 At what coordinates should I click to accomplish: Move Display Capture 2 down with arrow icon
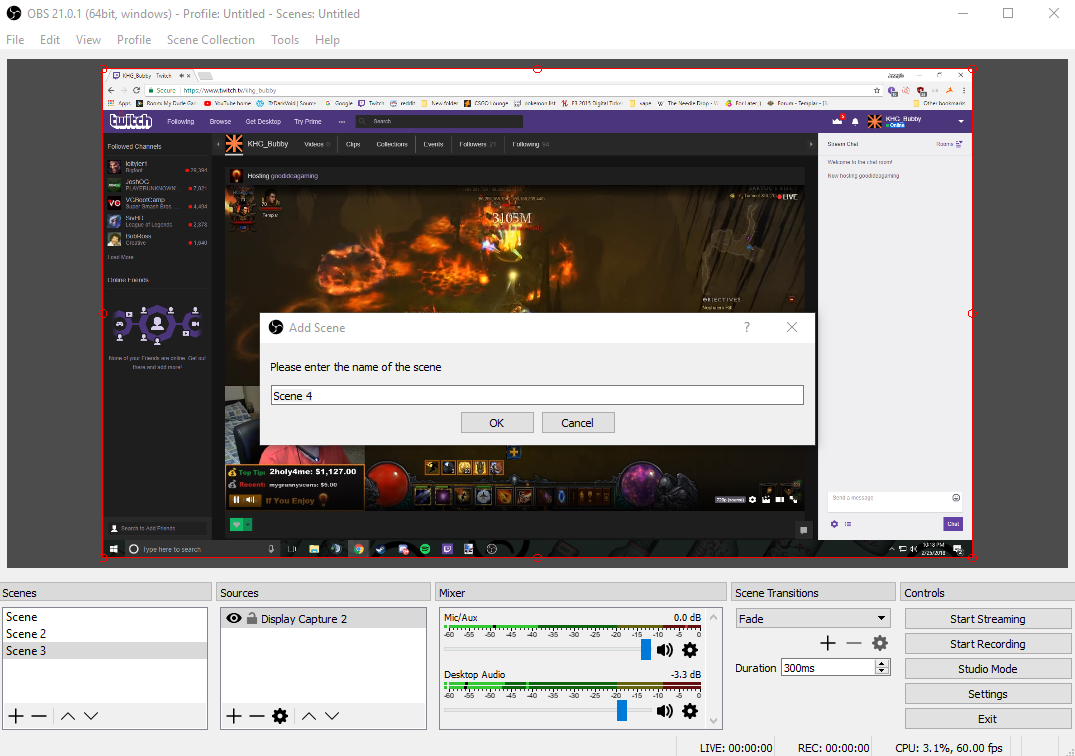[x=331, y=716]
